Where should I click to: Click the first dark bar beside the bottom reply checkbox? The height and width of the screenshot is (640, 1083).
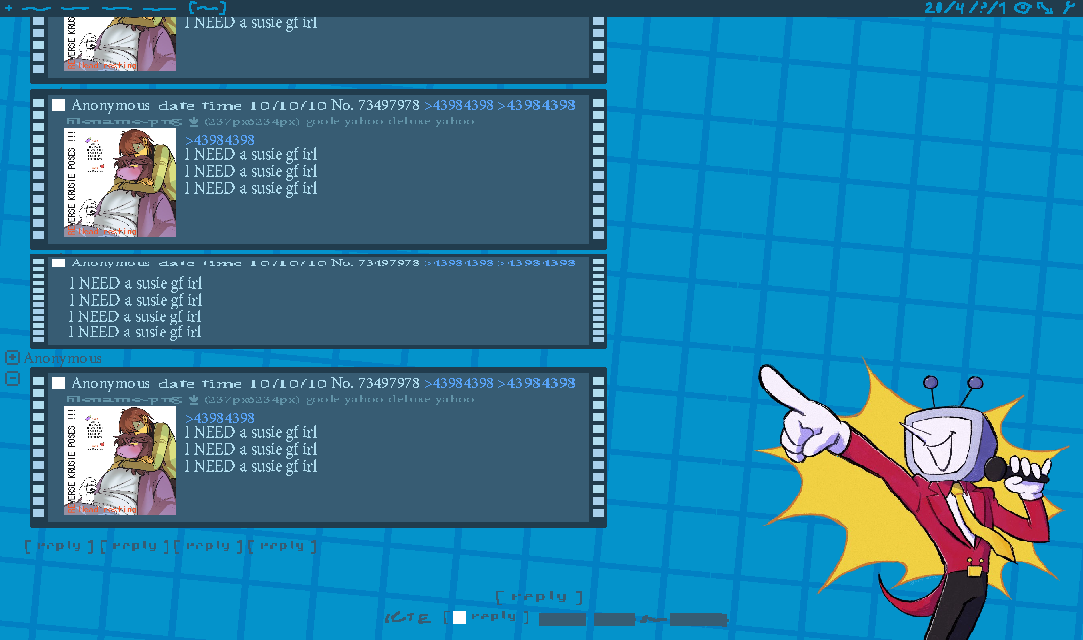(562, 619)
